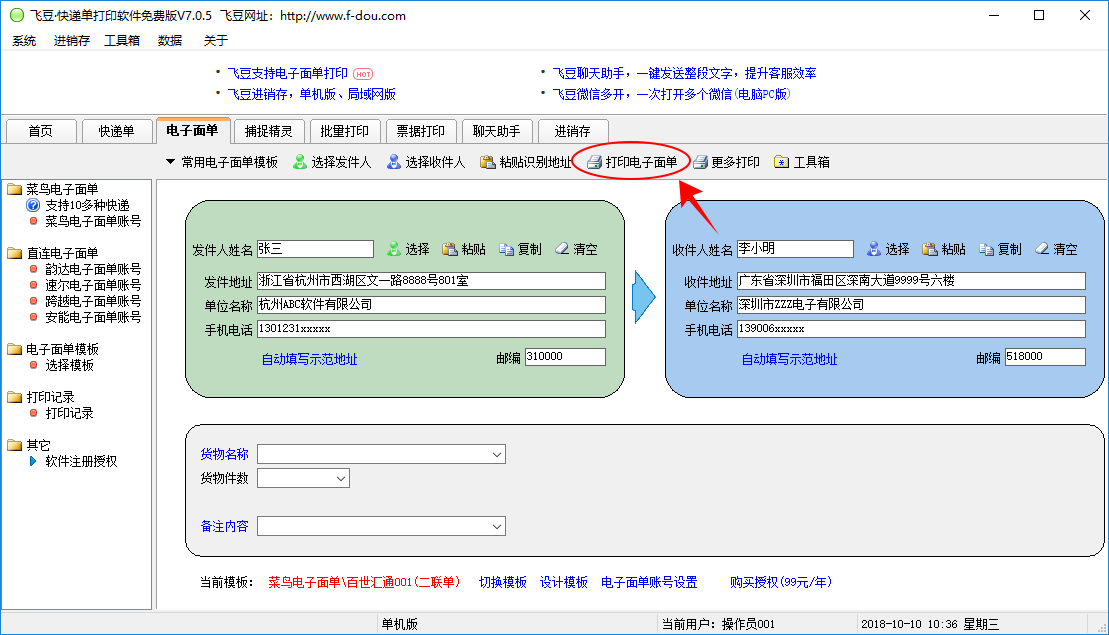Switch to the 快递单 tab

[x=117, y=132]
